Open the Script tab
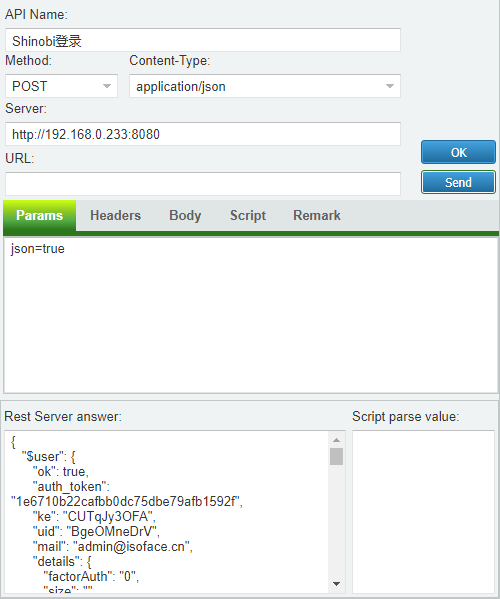 point(248,215)
